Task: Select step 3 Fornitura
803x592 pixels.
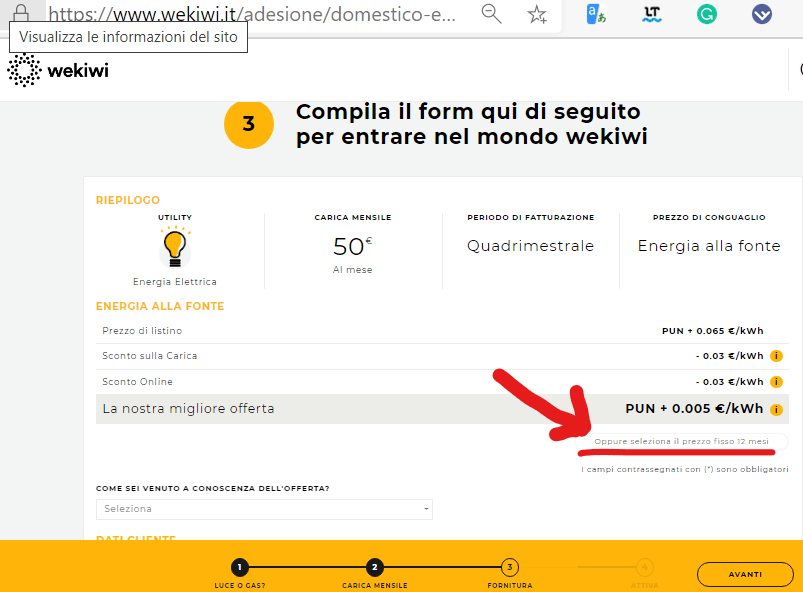Action: (510, 567)
